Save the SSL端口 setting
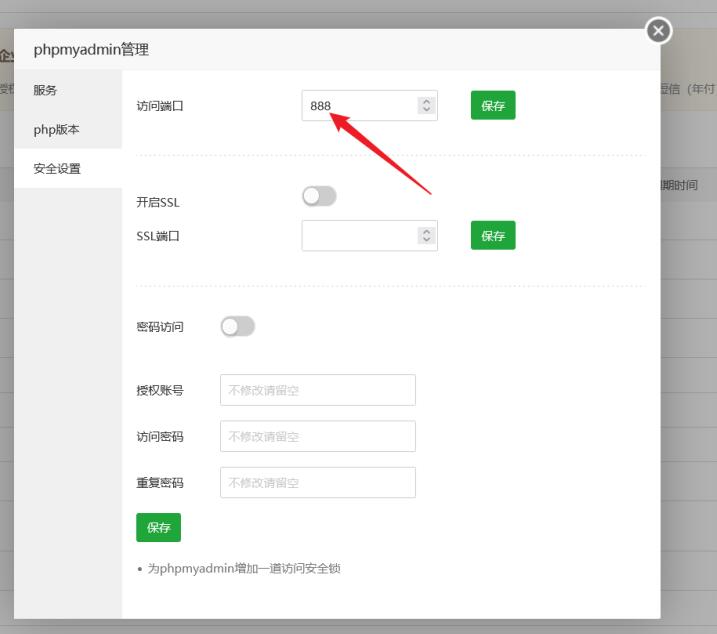The width and height of the screenshot is (717, 634). (x=493, y=235)
